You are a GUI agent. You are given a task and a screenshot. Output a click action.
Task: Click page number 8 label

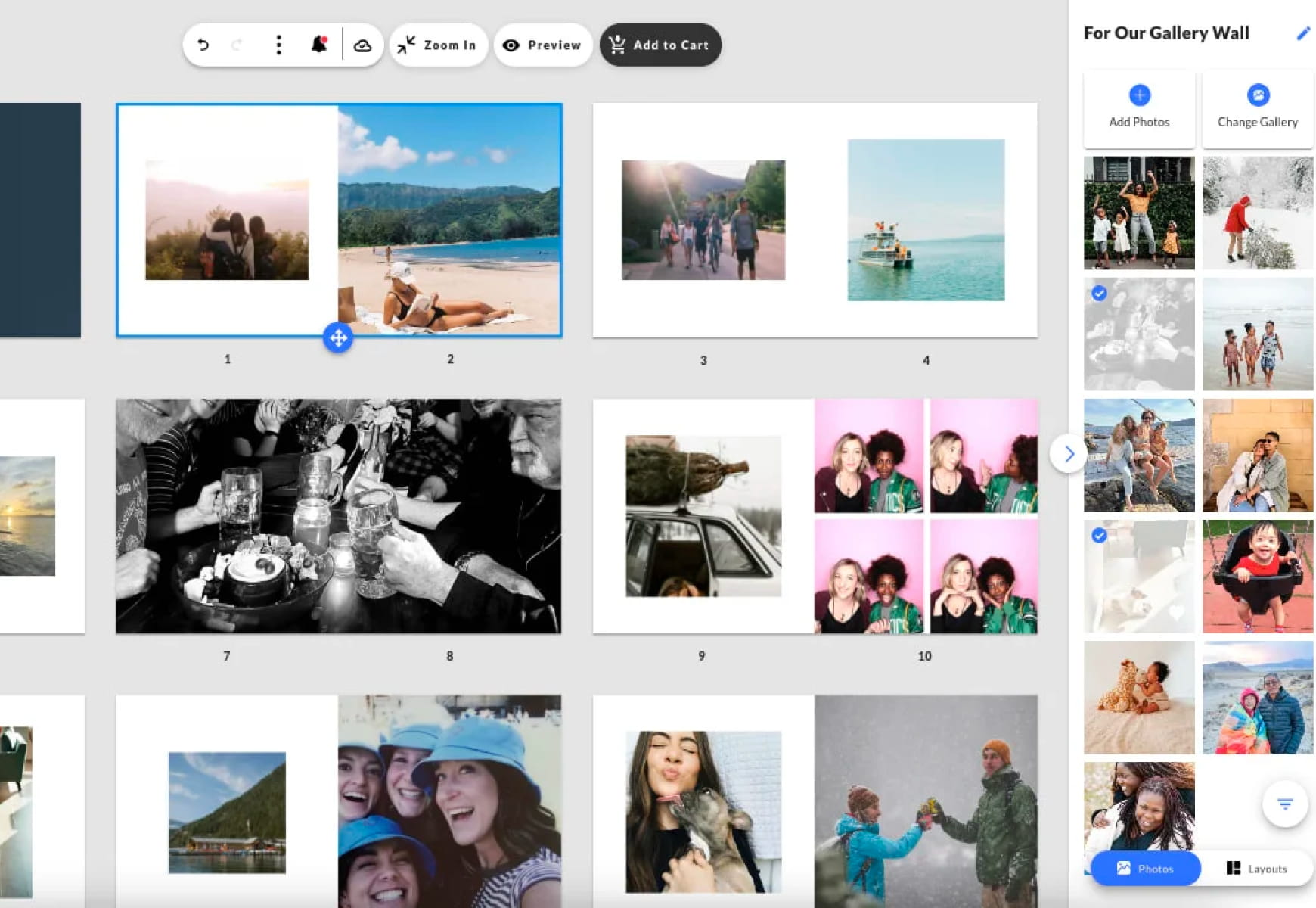(449, 656)
